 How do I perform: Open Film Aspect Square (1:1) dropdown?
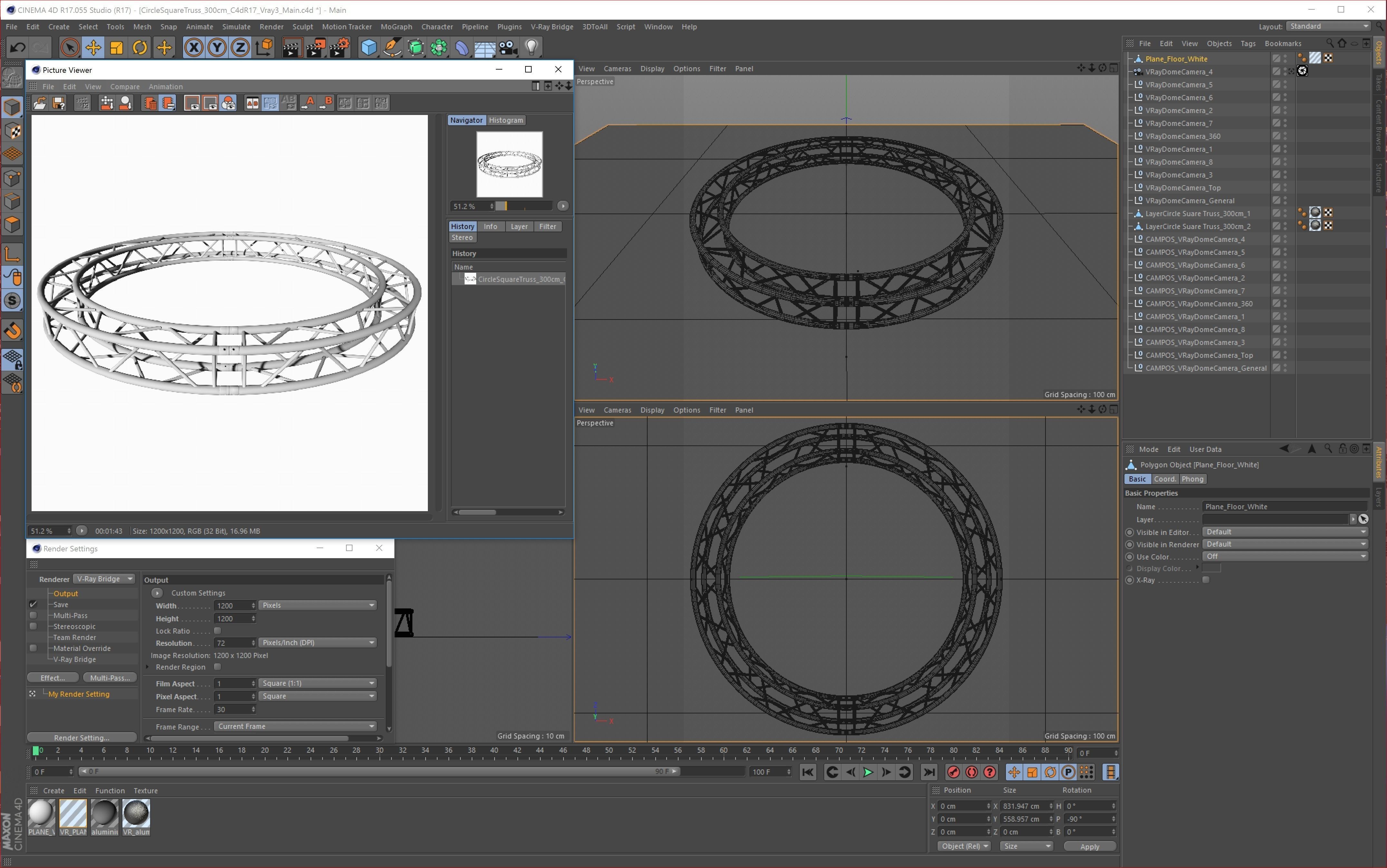318,683
